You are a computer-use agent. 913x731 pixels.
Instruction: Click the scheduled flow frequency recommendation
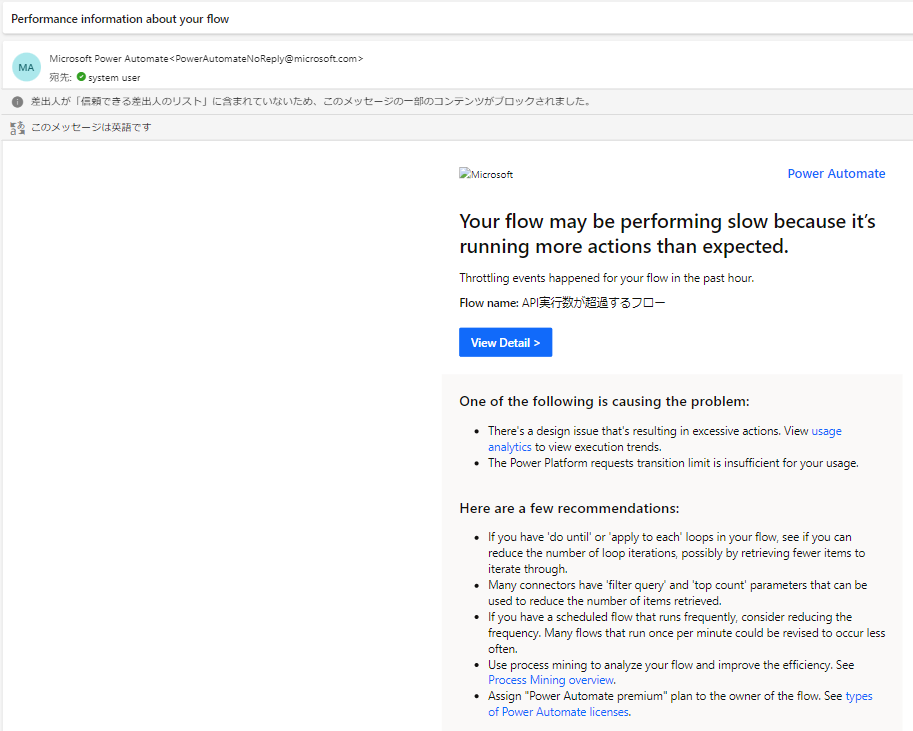point(686,633)
